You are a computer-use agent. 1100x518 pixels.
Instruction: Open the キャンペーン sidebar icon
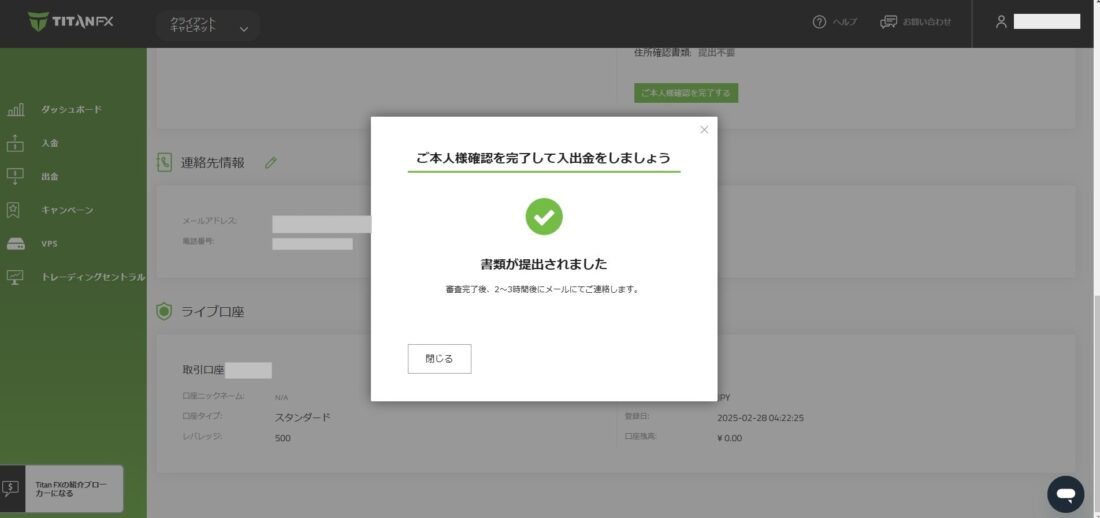tap(16, 210)
